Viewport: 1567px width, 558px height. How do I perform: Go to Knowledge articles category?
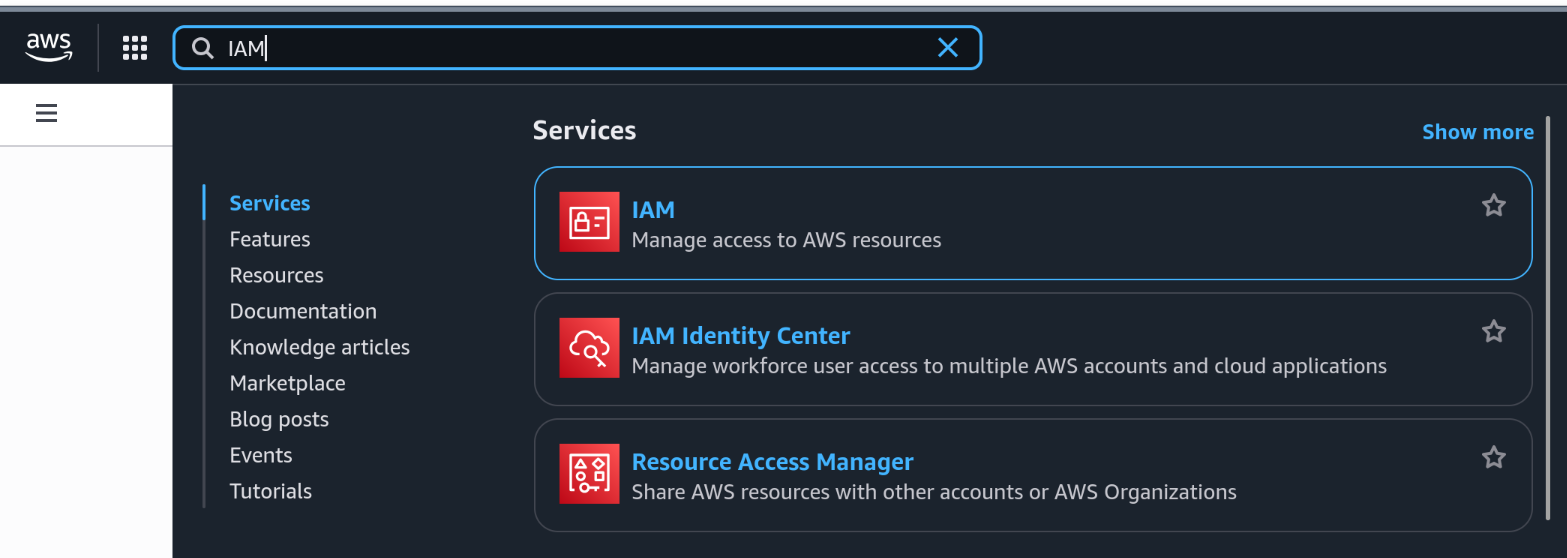(x=320, y=347)
